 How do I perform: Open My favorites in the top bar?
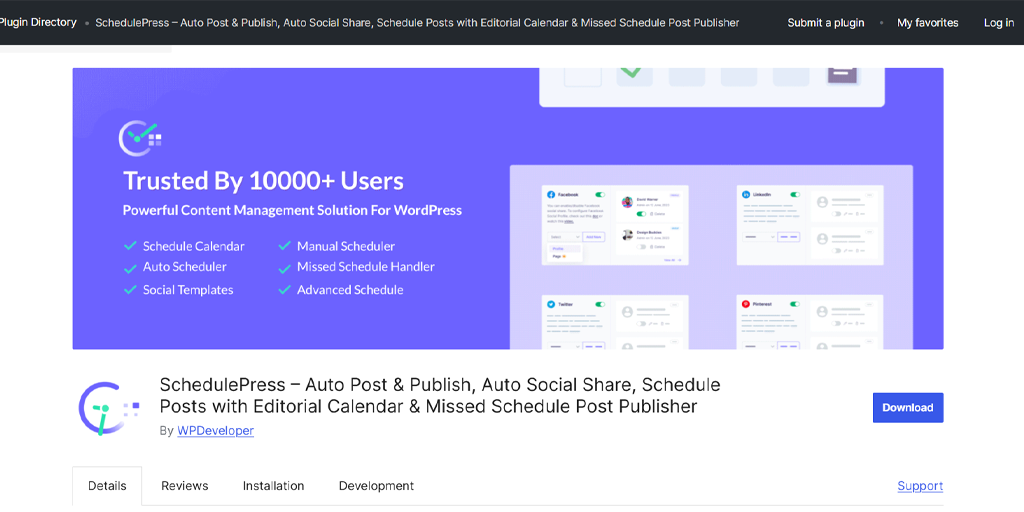pos(927,23)
